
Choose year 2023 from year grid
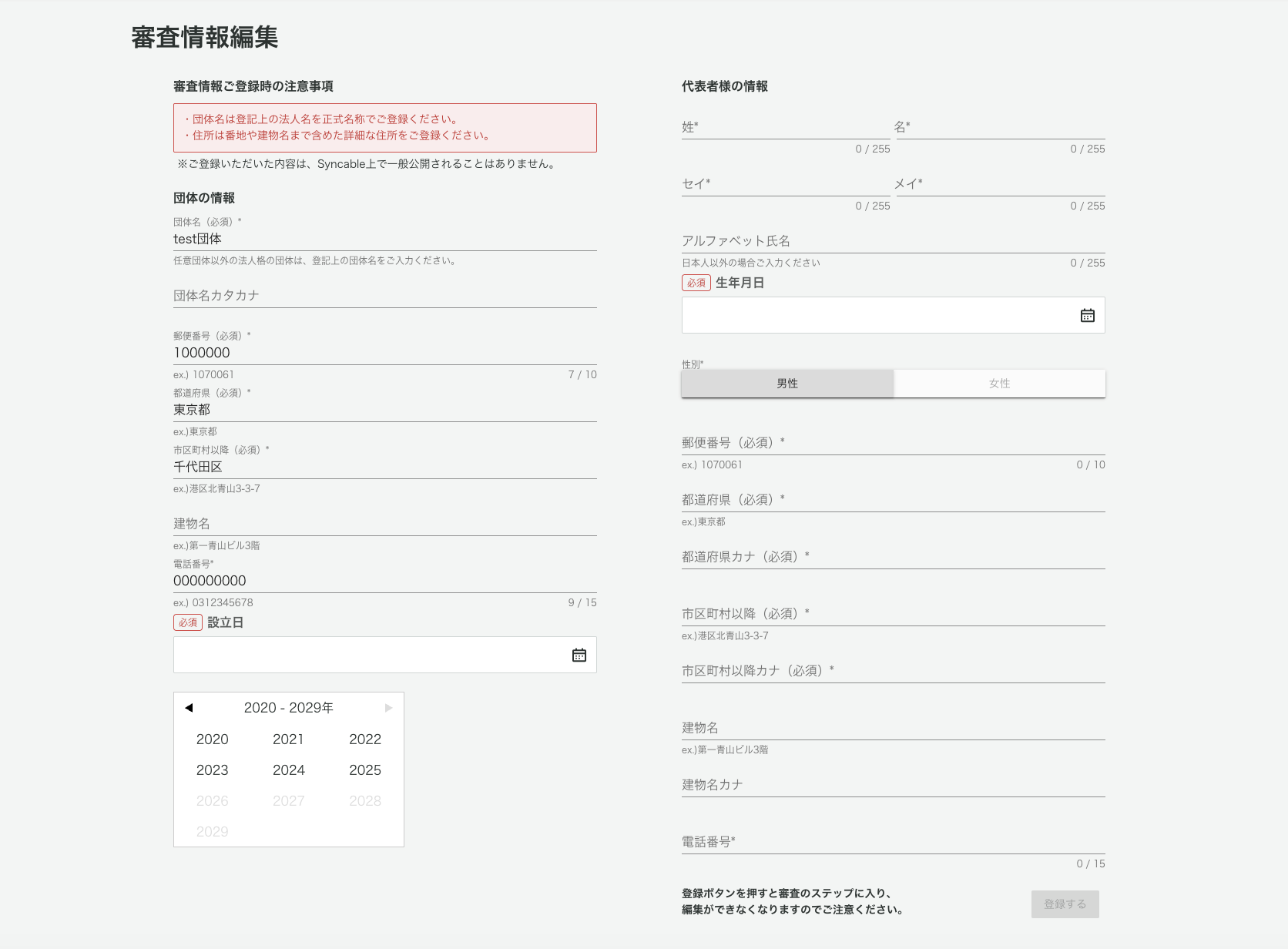coord(212,770)
